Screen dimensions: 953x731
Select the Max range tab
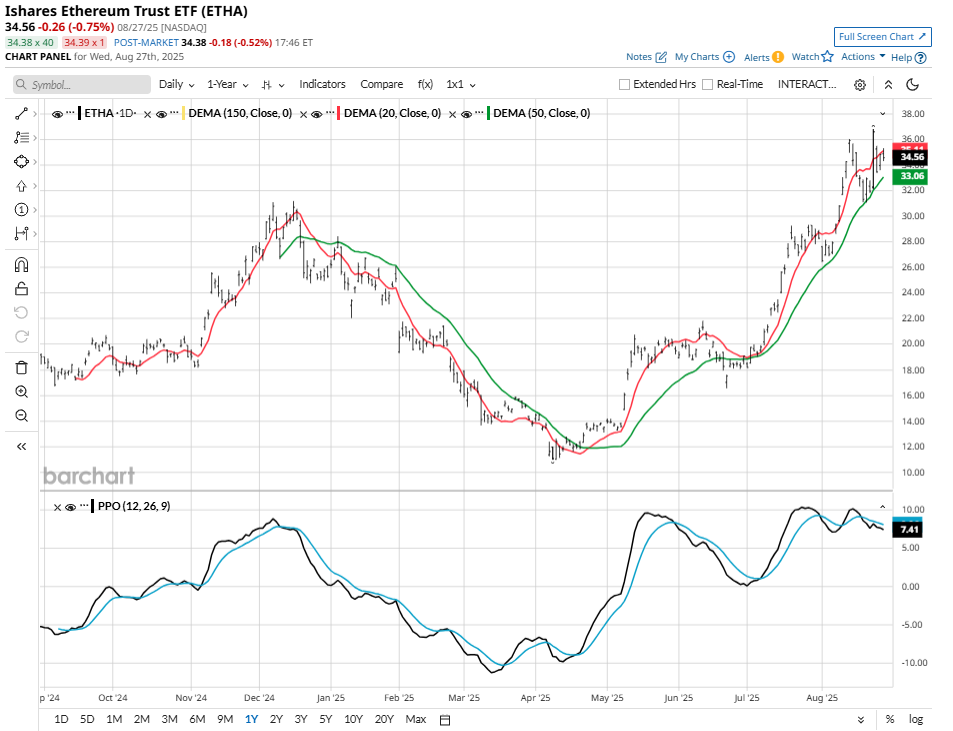pyautogui.click(x=416, y=719)
